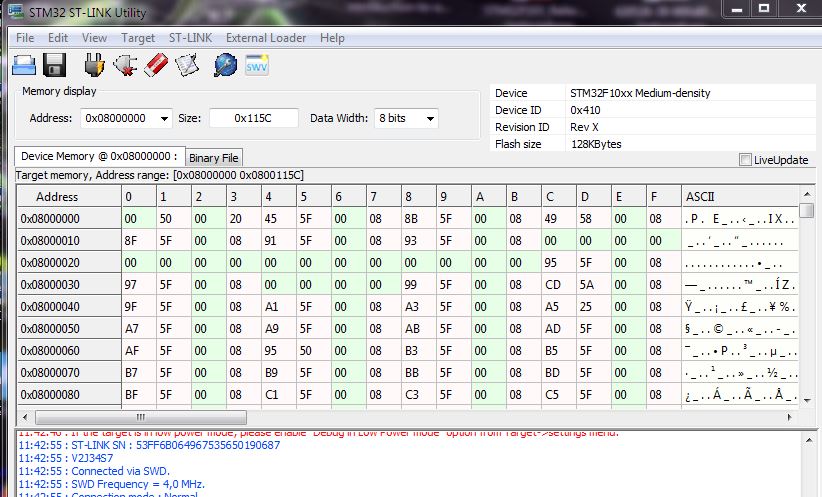Screen dimensions: 822x497
Task: Click the Size input field 0x115C
Action: point(254,118)
